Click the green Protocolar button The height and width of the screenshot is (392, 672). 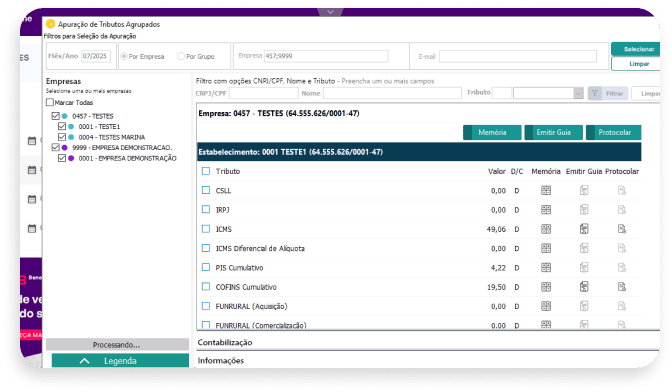point(614,132)
